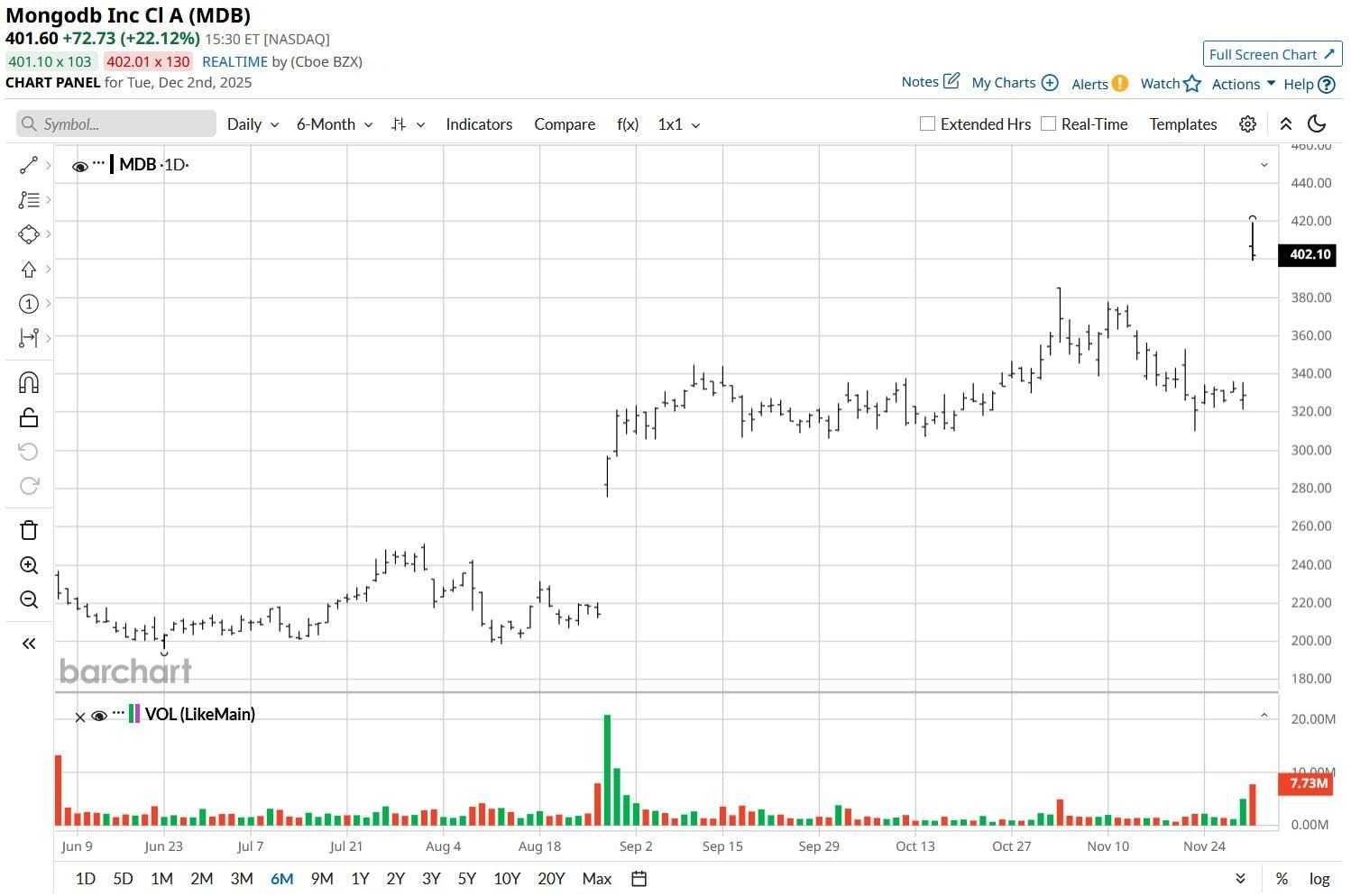The height and width of the screenshot is (896, 1351).
Task: Open the 6-Month range dropdown
Action: pyautogui.click(x=333, y=123)
